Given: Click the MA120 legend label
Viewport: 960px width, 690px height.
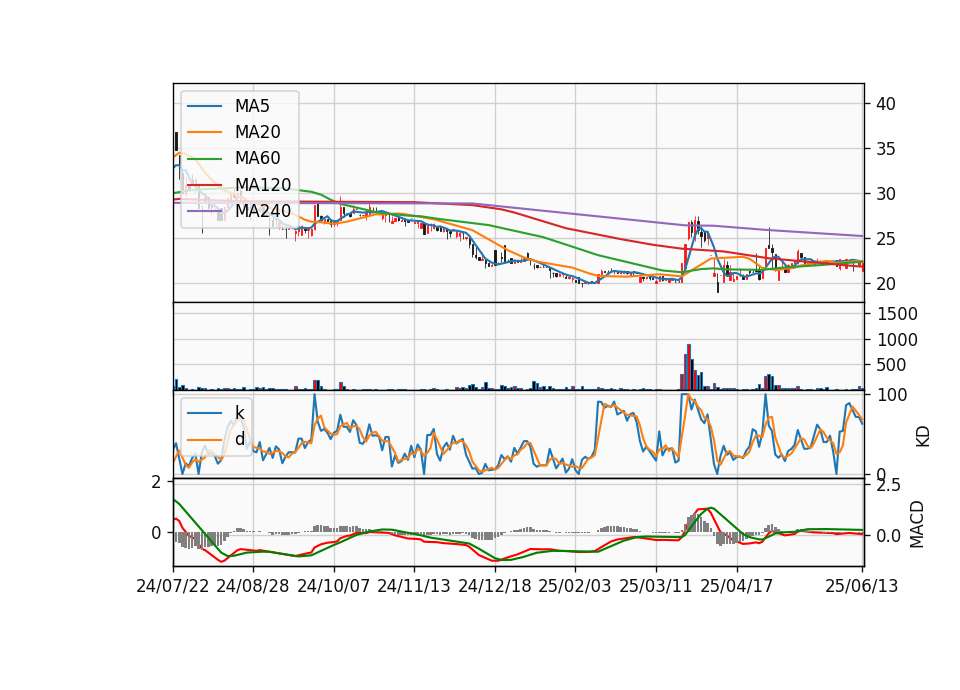Looking at the screenshot, I should [x=263, y=185].
